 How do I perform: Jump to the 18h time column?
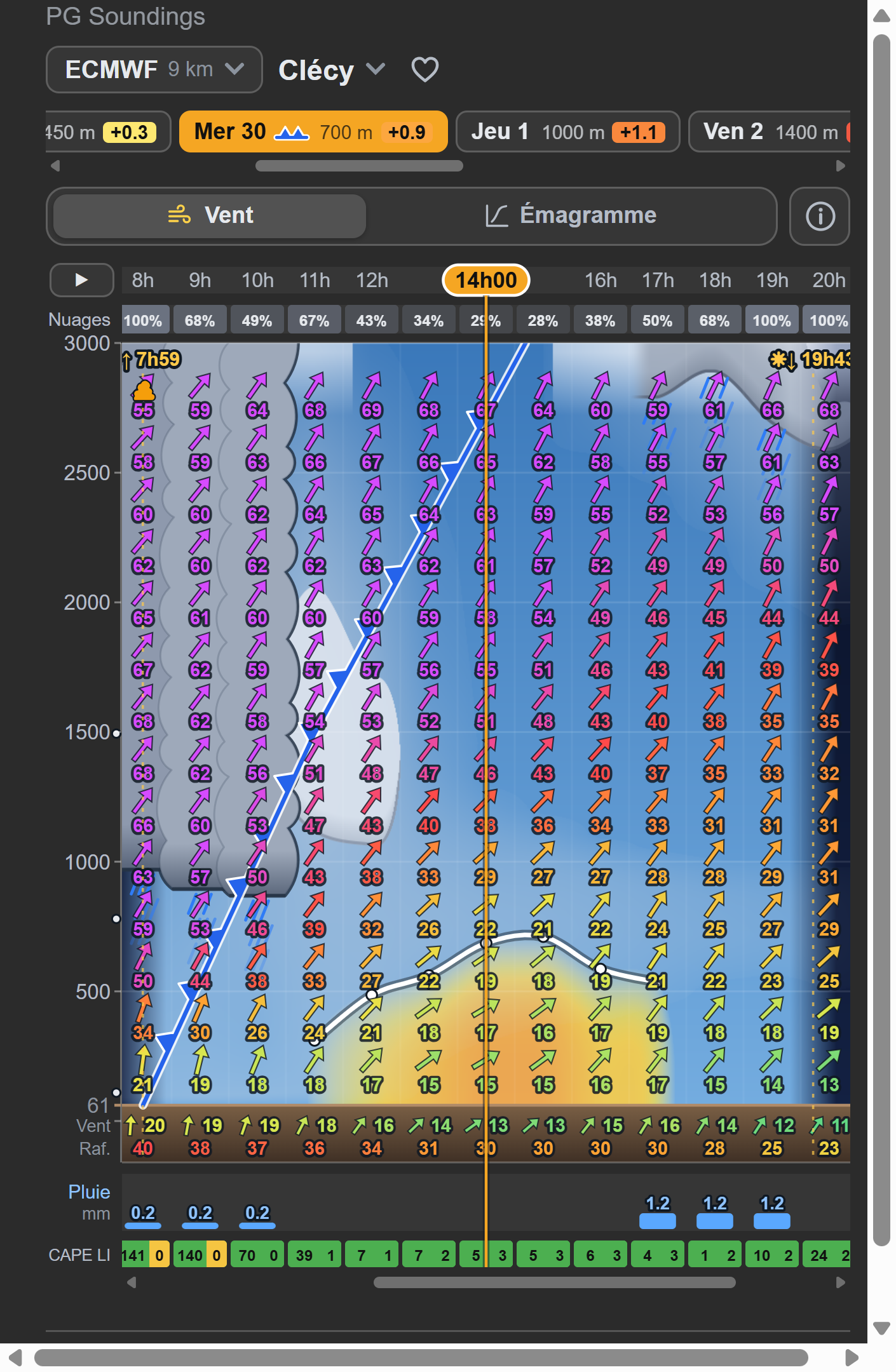[x=715, y=280]
